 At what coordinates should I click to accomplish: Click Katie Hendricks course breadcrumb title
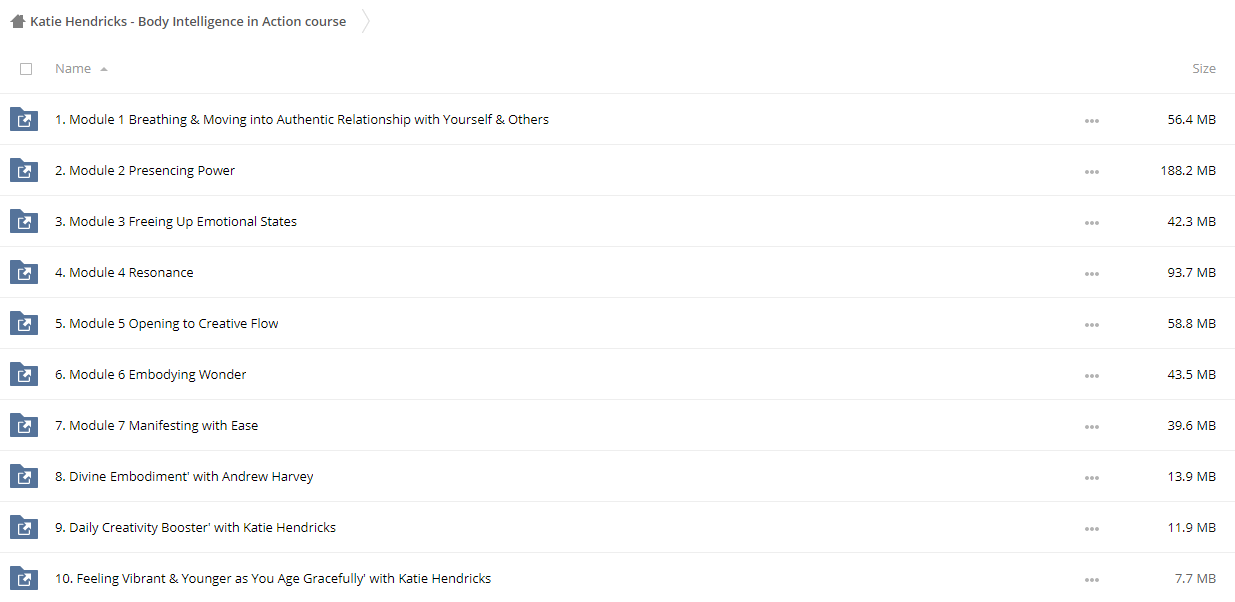(188, 21)
